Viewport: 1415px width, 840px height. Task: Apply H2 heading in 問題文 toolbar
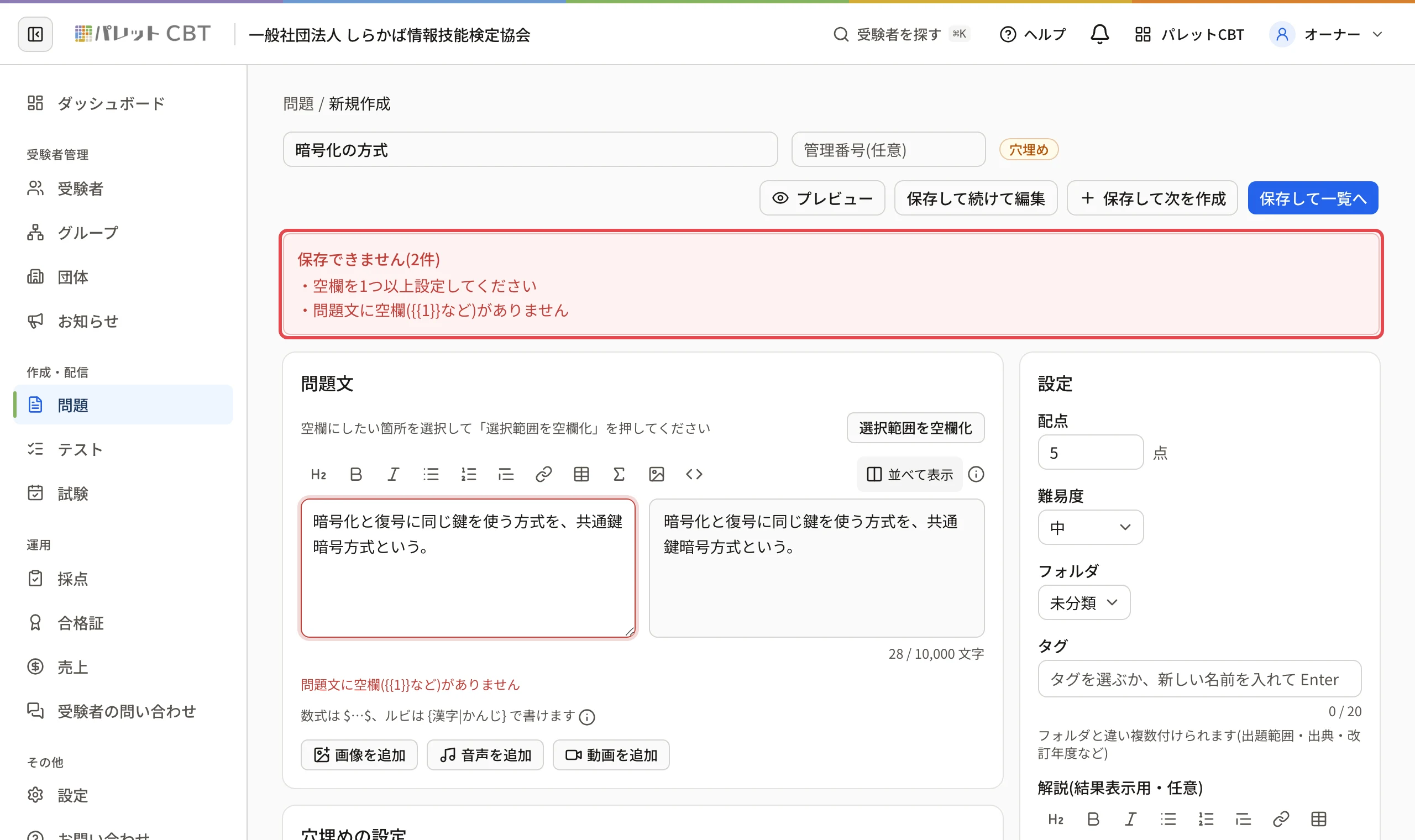(x=318, y=474)
